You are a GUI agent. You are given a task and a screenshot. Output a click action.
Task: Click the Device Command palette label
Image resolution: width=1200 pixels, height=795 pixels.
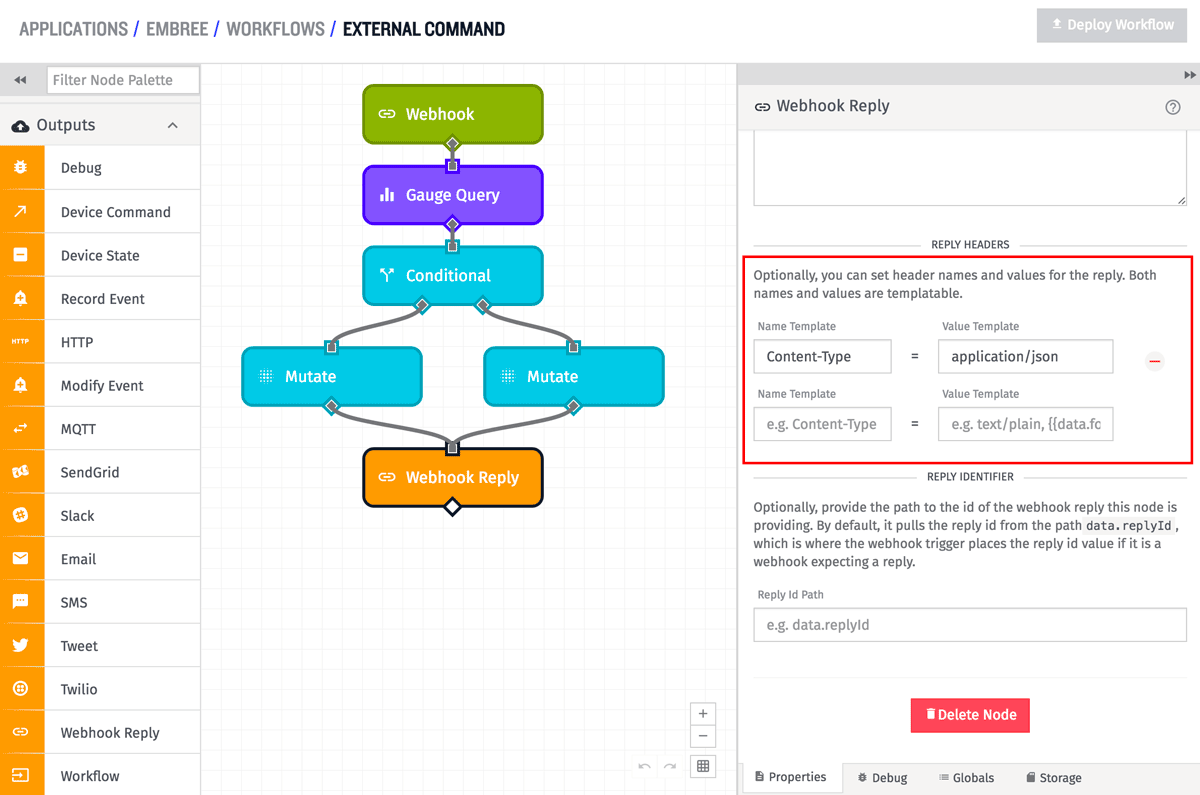(116, 212)
